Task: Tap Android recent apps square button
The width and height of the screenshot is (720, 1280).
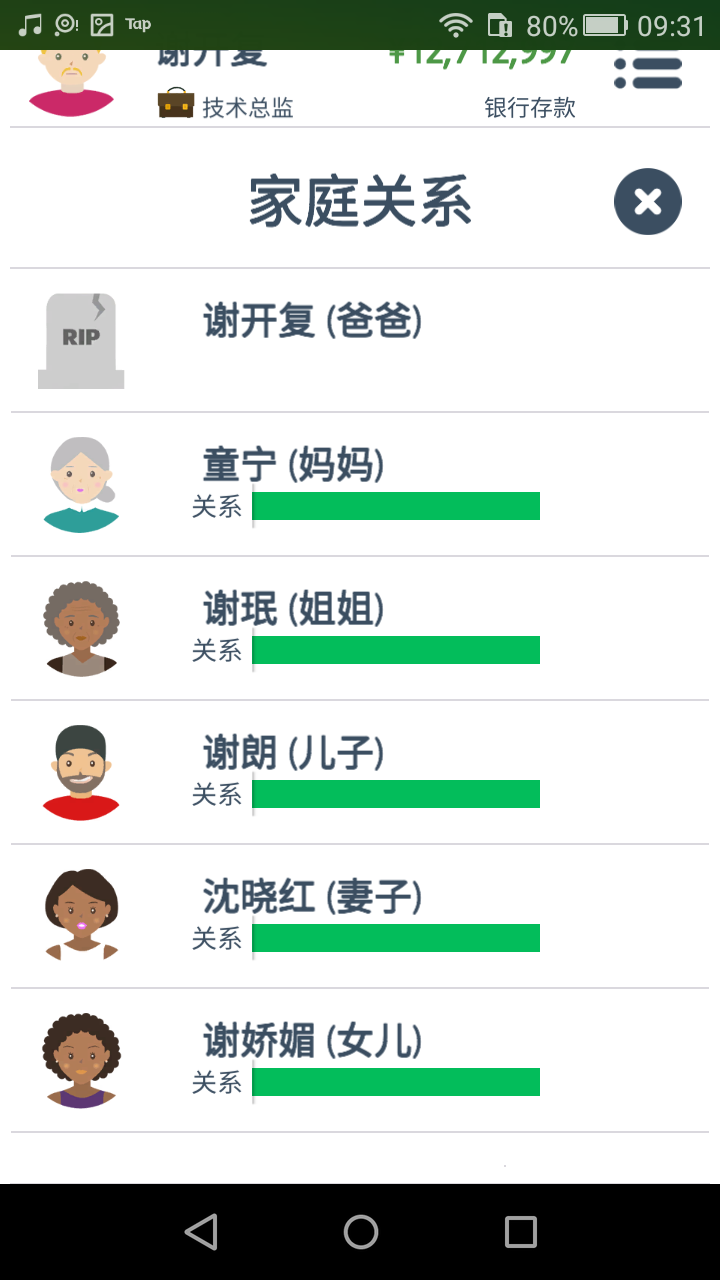Action: click(x=520, y=1232)
